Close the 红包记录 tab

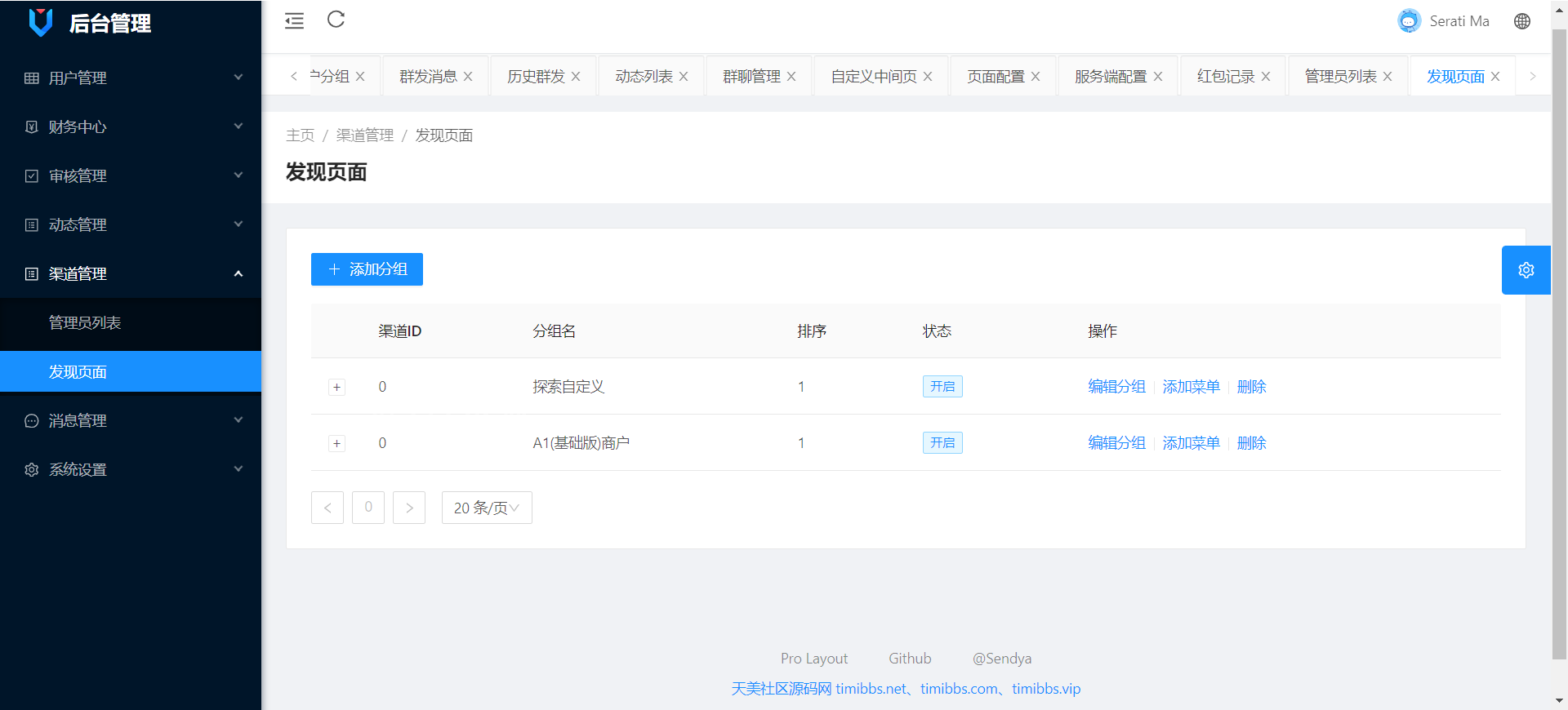1266,77
